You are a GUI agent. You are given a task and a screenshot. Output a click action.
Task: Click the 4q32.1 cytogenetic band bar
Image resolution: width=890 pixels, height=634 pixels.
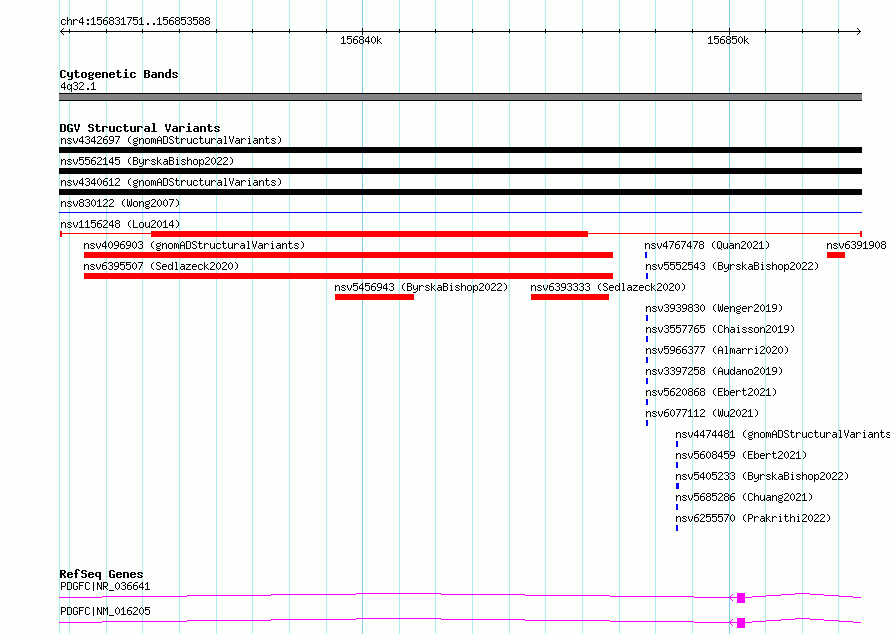click(x=460, y=97)
